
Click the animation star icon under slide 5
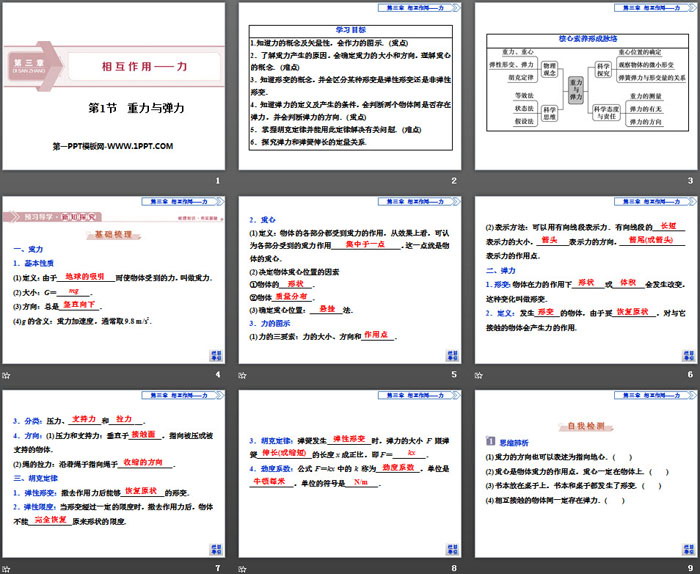pos(244,374)
